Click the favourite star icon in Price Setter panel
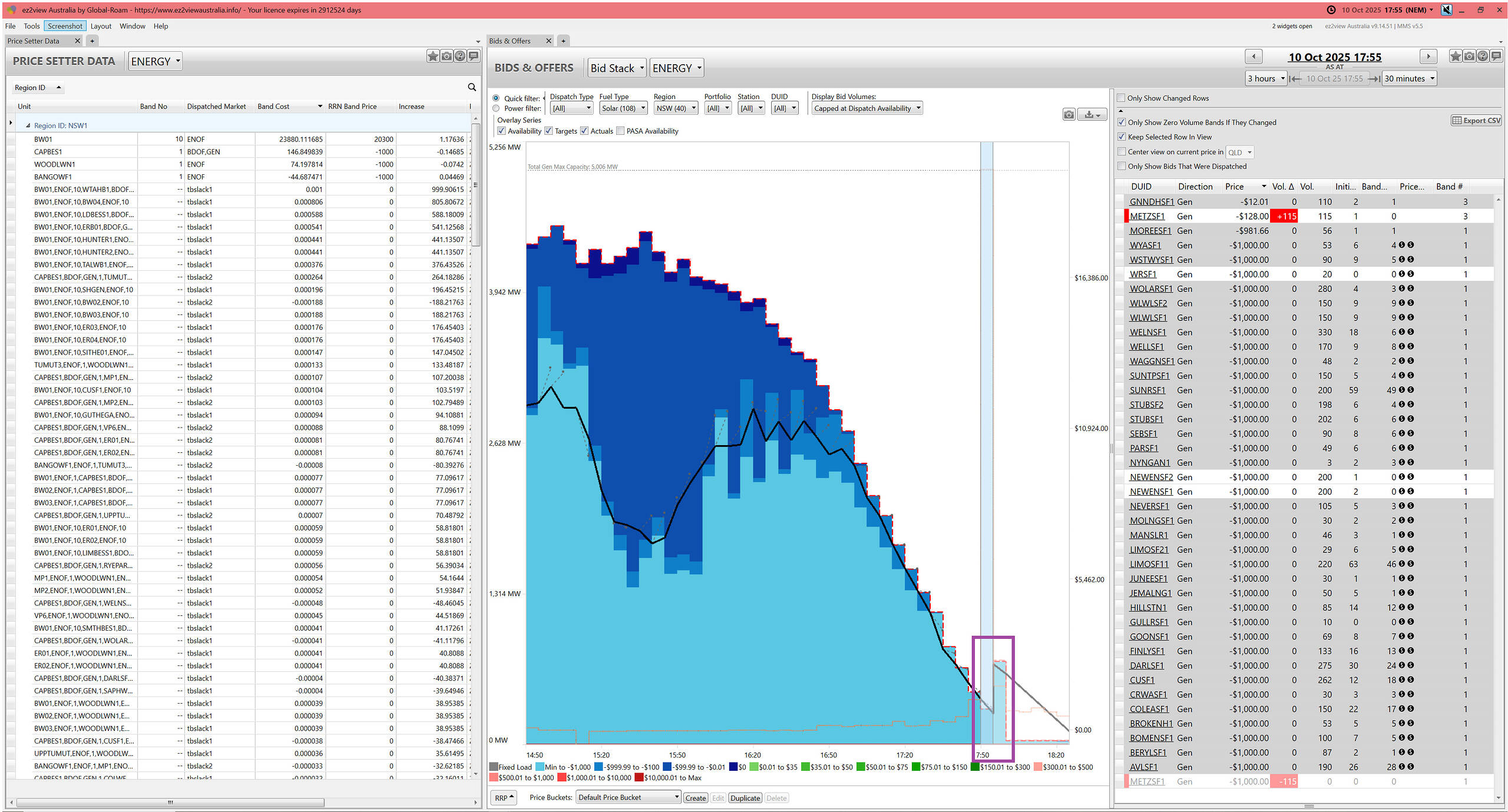 tap(433, 56)
